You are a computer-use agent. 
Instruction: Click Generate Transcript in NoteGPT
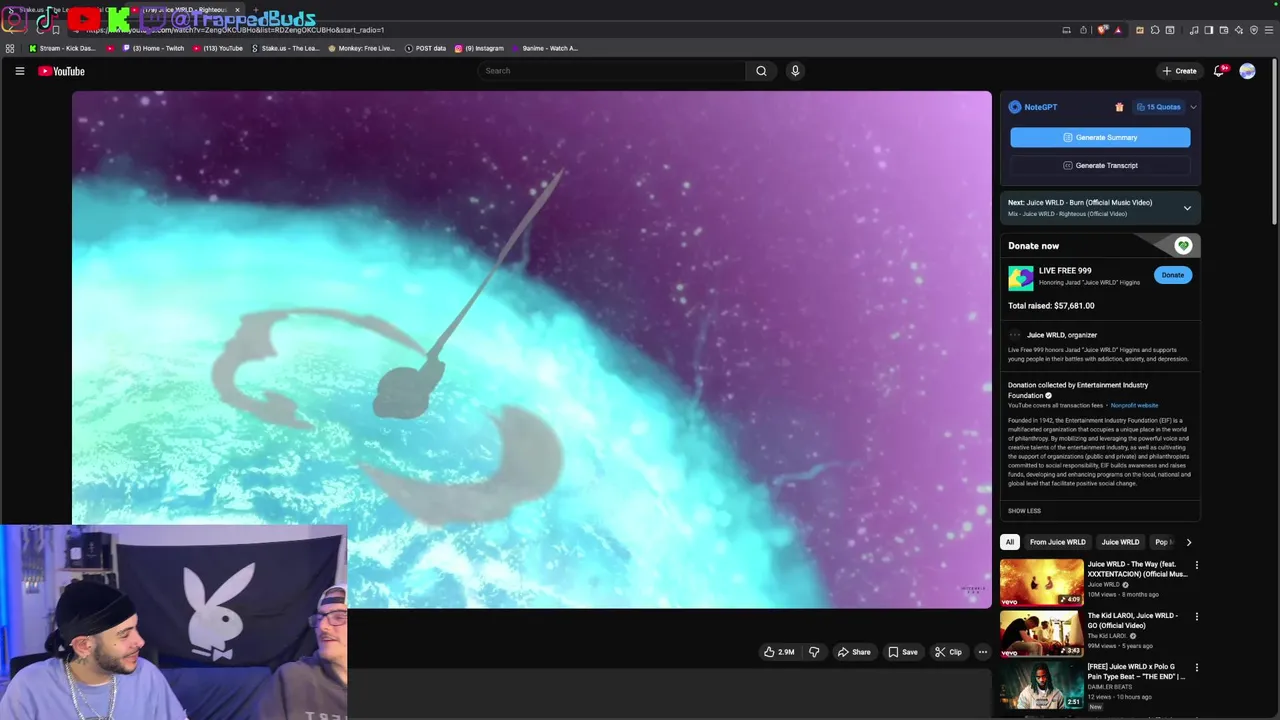(x=1100, y=165)
